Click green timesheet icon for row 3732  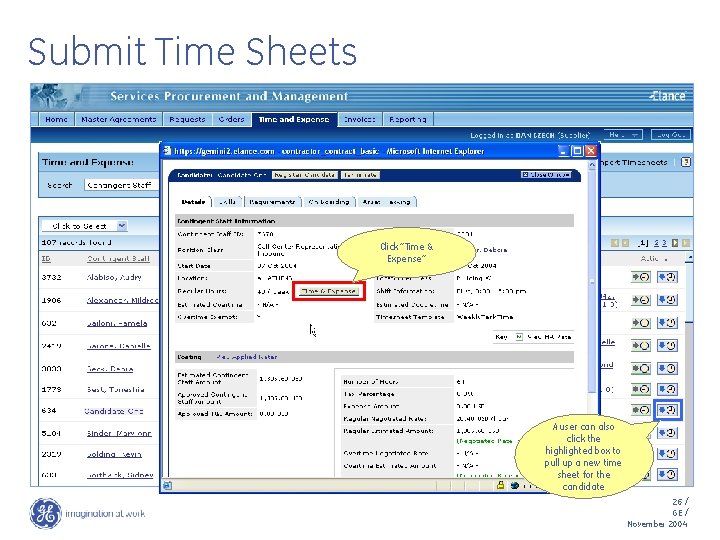[x=641, y=277]
